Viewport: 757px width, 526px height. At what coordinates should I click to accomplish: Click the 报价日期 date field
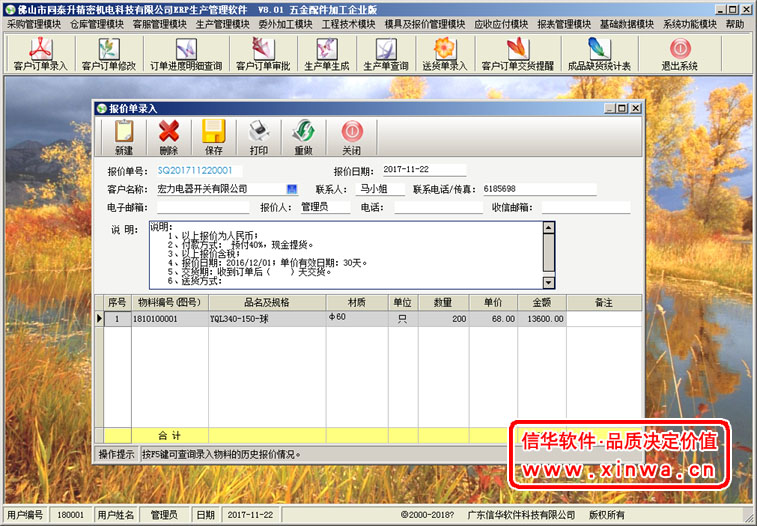[423, 170]
